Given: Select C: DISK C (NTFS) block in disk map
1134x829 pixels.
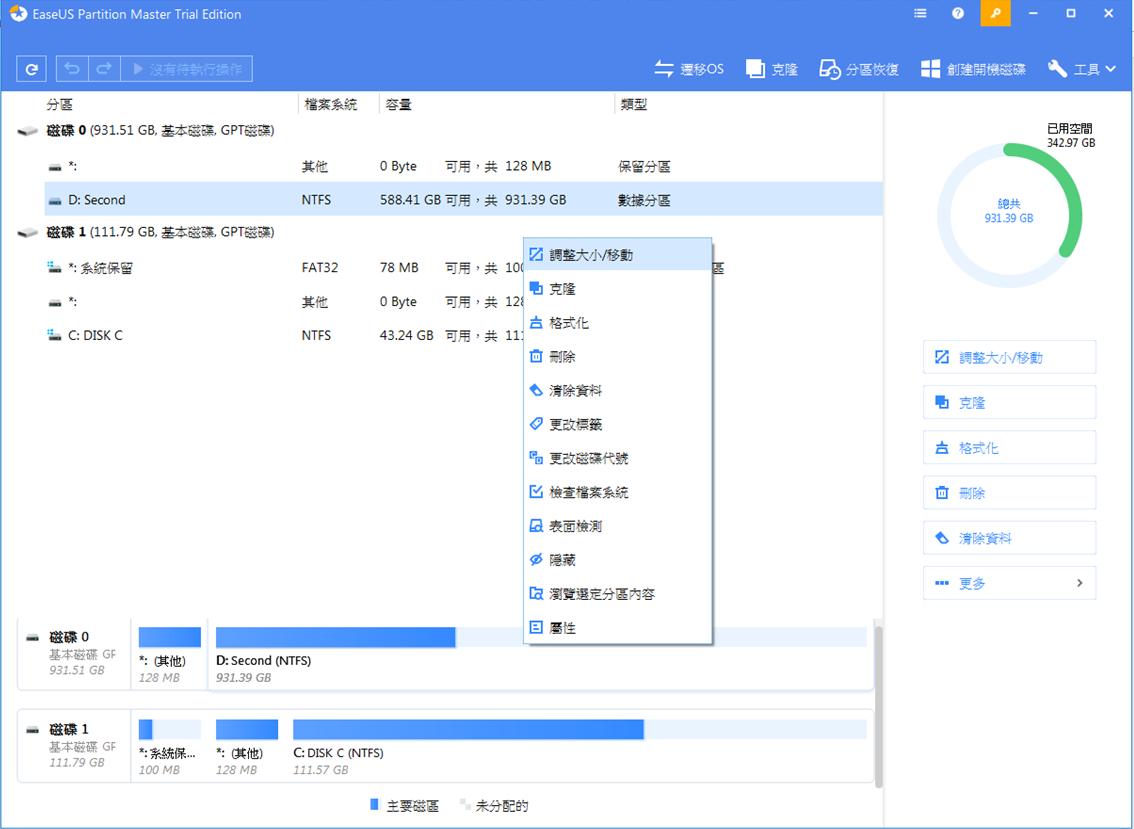Looking at the screenshot, I should (x=579, y=747).
